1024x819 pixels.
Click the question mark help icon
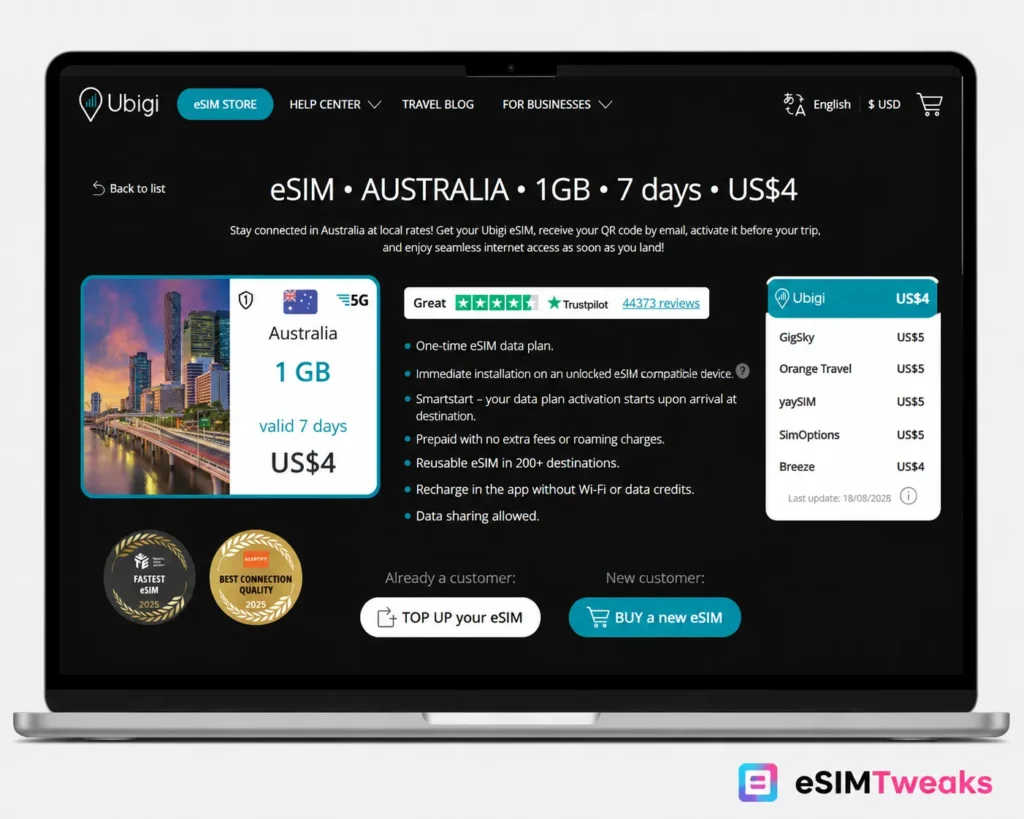(743, 371)
